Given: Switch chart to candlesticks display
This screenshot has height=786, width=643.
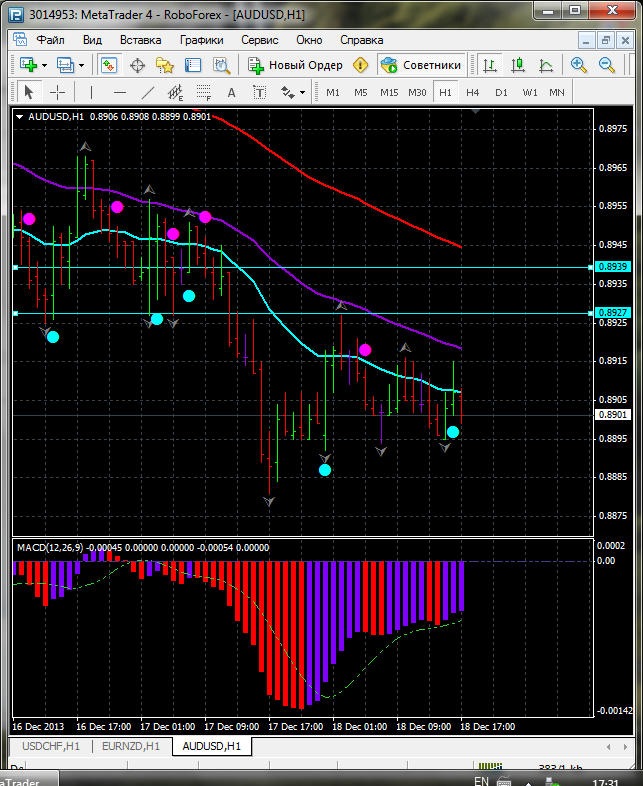Looking at the screenshot, I should tap(517, 65).
